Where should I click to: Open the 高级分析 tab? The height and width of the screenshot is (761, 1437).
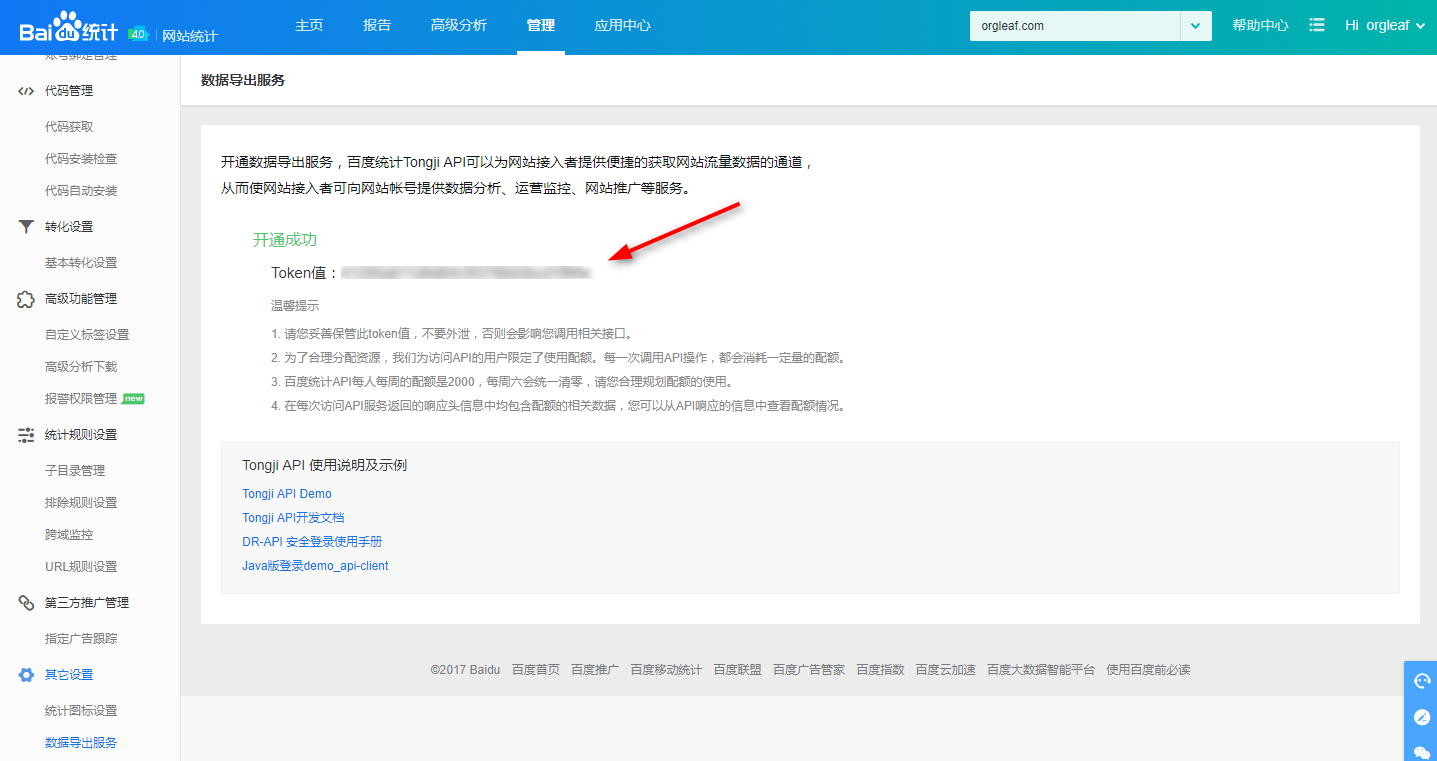tap(459, 25)
